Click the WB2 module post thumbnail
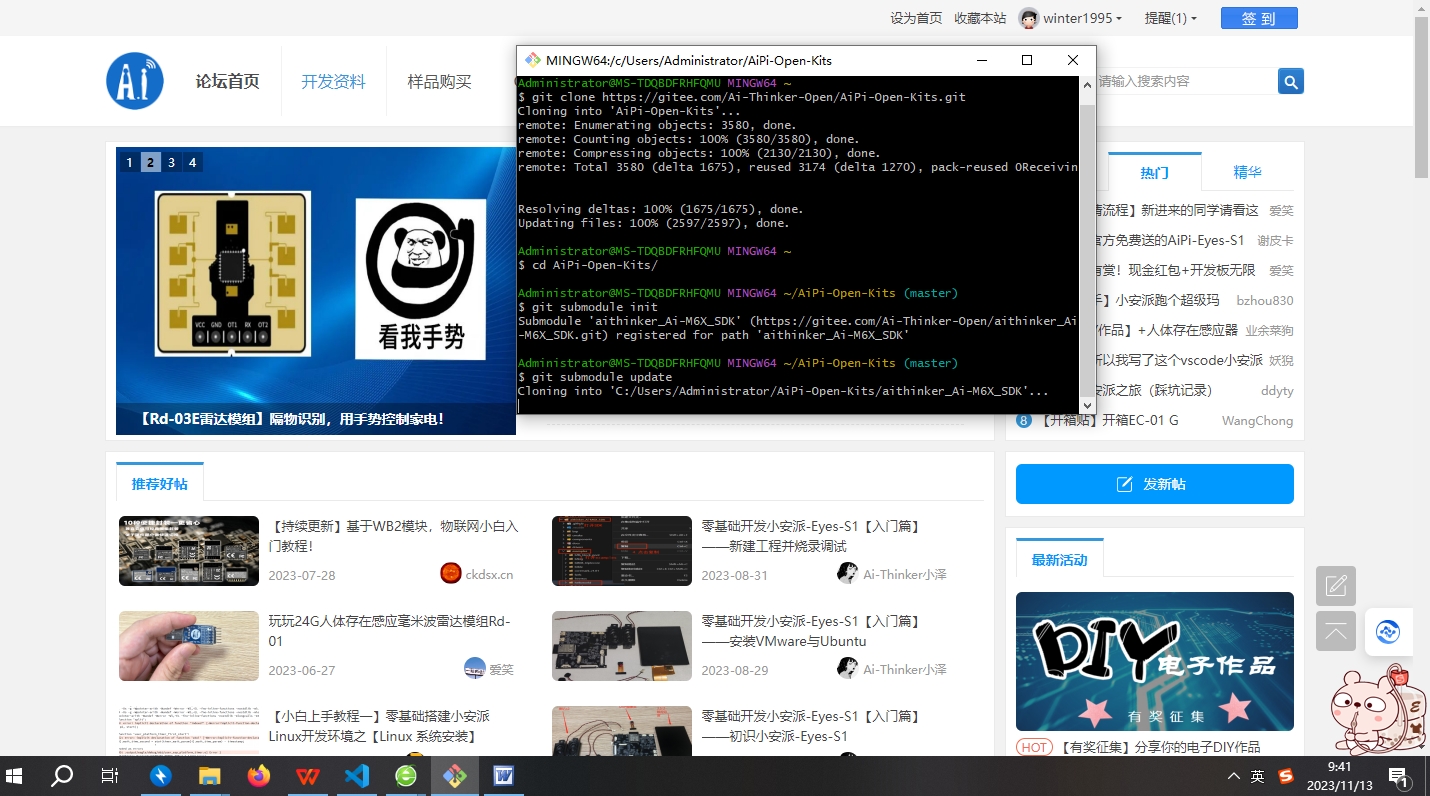This screenshot has height=796, width=1430. pos(189,550)
